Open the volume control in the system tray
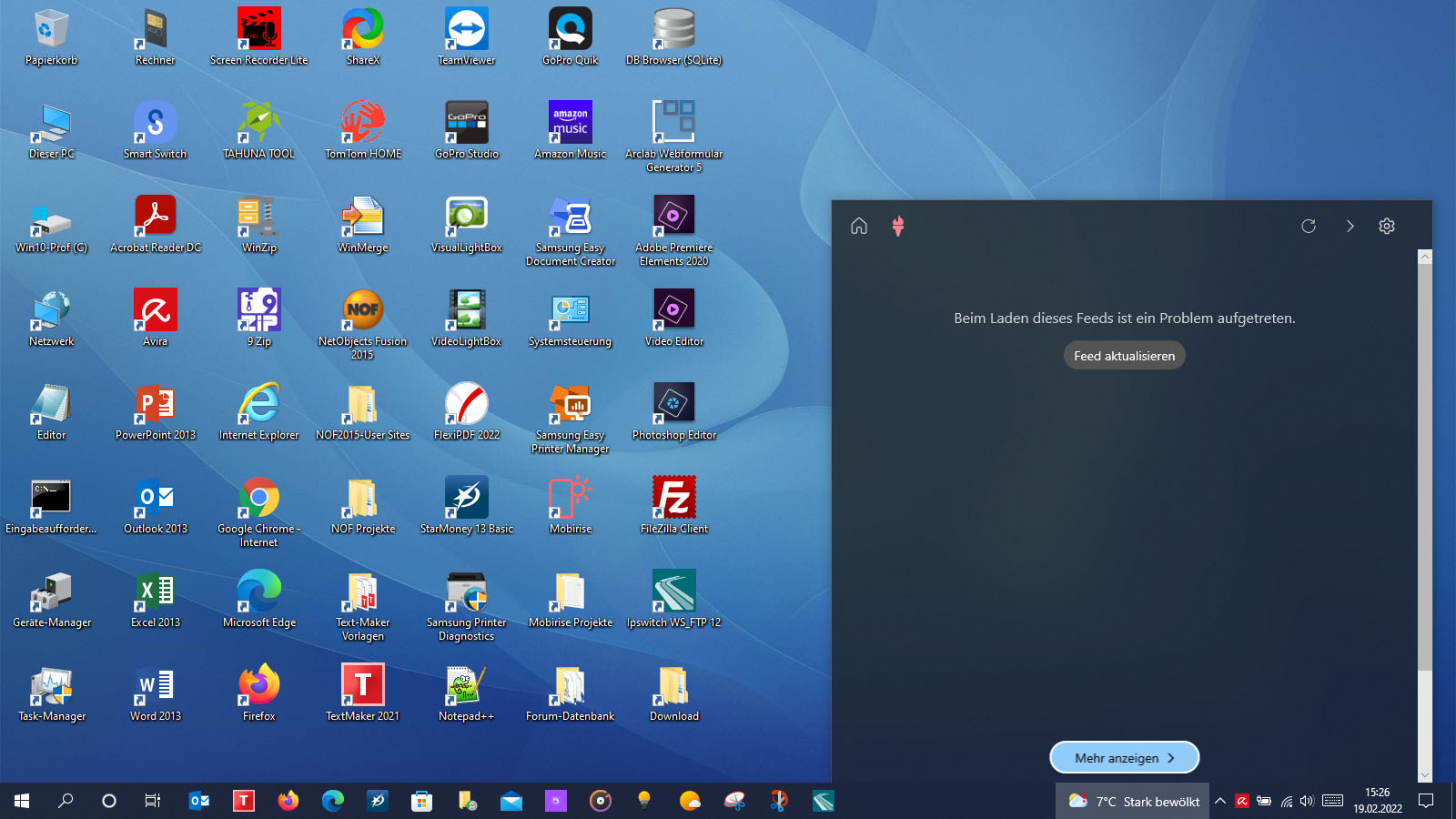This screenshot has width=1456, height=819. click(1307, 801)
